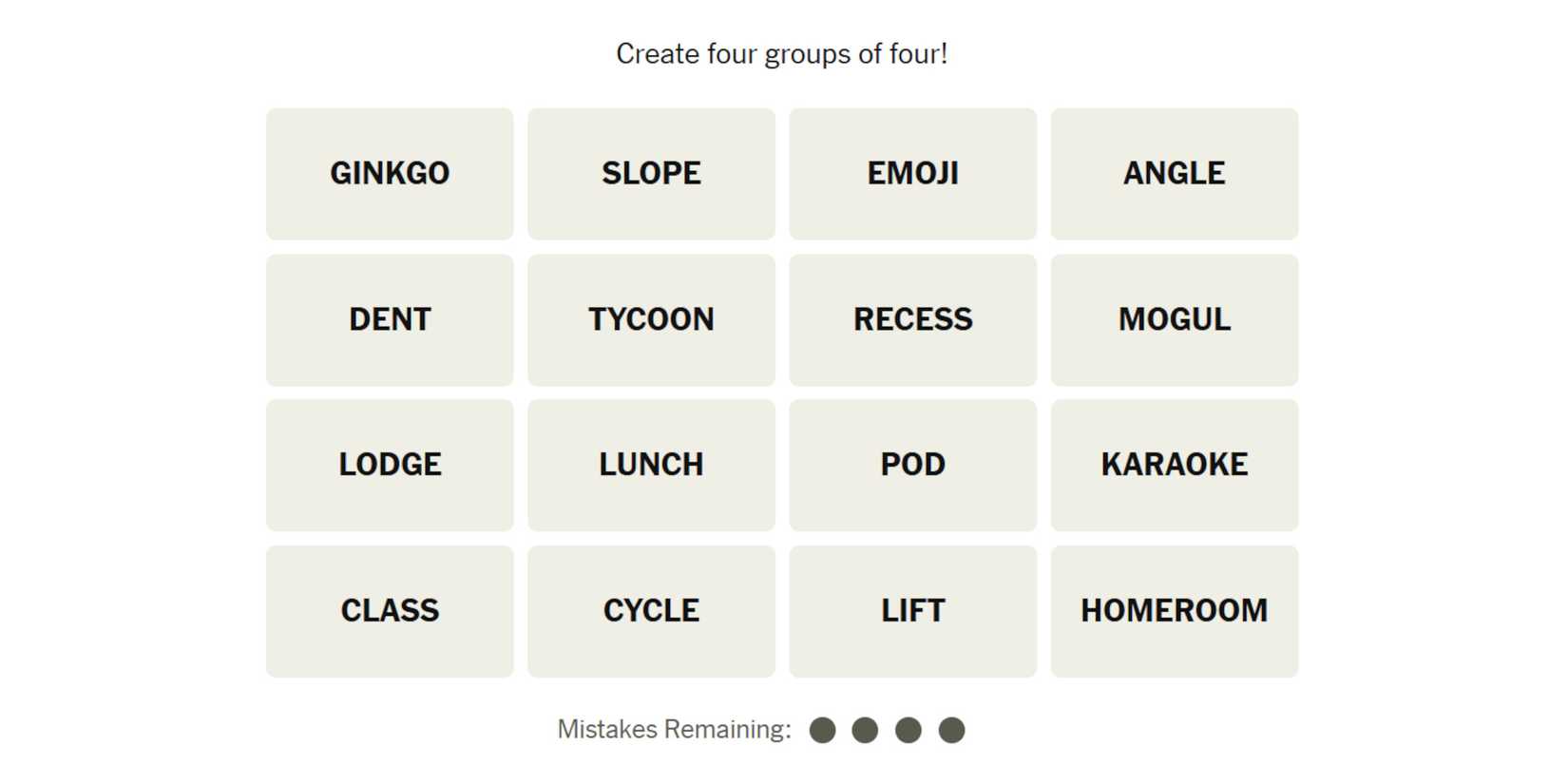Select the TYCOON tile
Image resolution: width=1568 pixels, height=784 pixels.
point(651,319)
